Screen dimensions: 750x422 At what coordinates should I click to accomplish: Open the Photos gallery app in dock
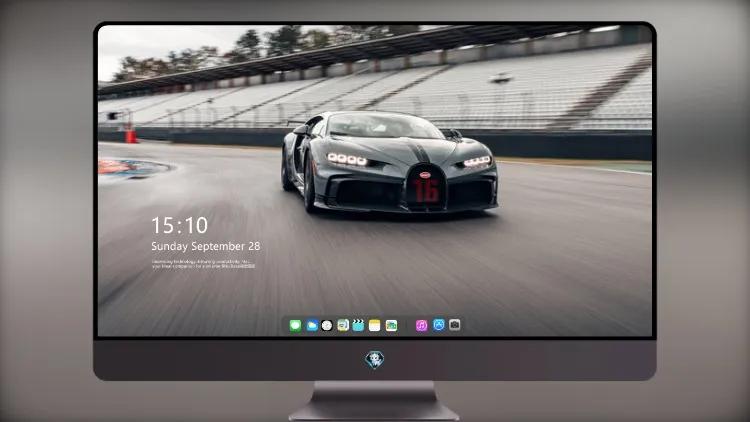click(x=391, y=325)
